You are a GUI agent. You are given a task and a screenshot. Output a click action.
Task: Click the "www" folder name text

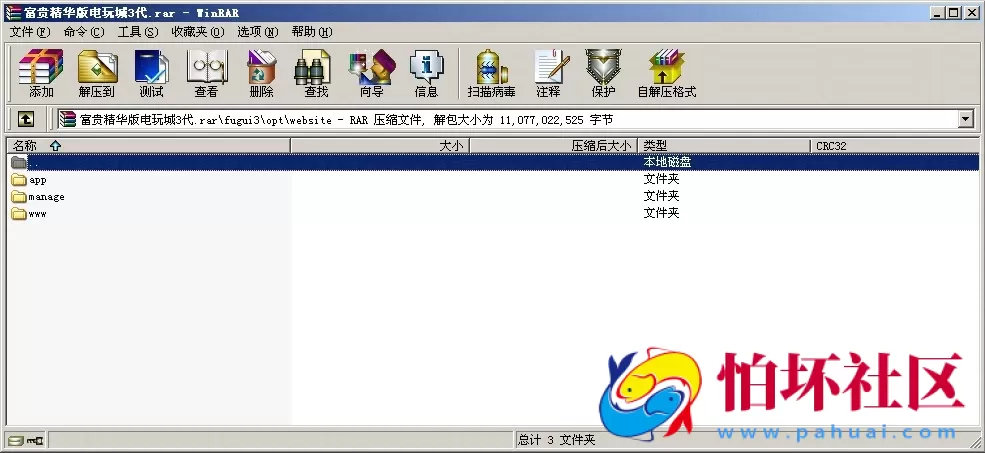click(38, 214)
